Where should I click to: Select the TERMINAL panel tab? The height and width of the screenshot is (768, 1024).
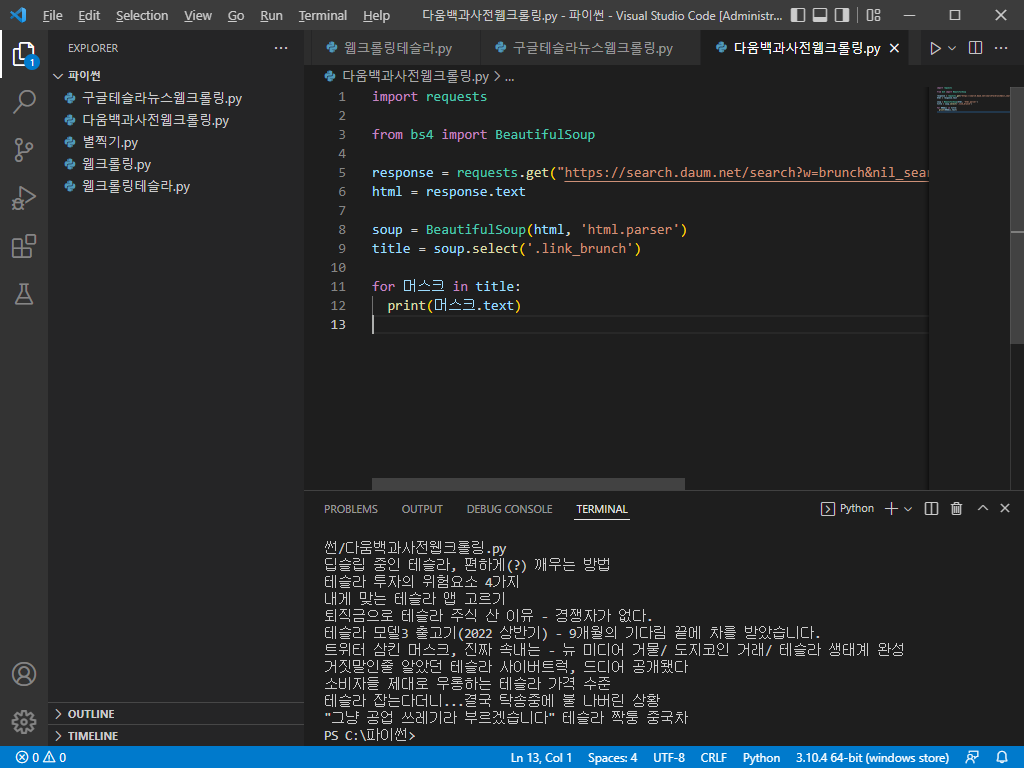[601, 509]
